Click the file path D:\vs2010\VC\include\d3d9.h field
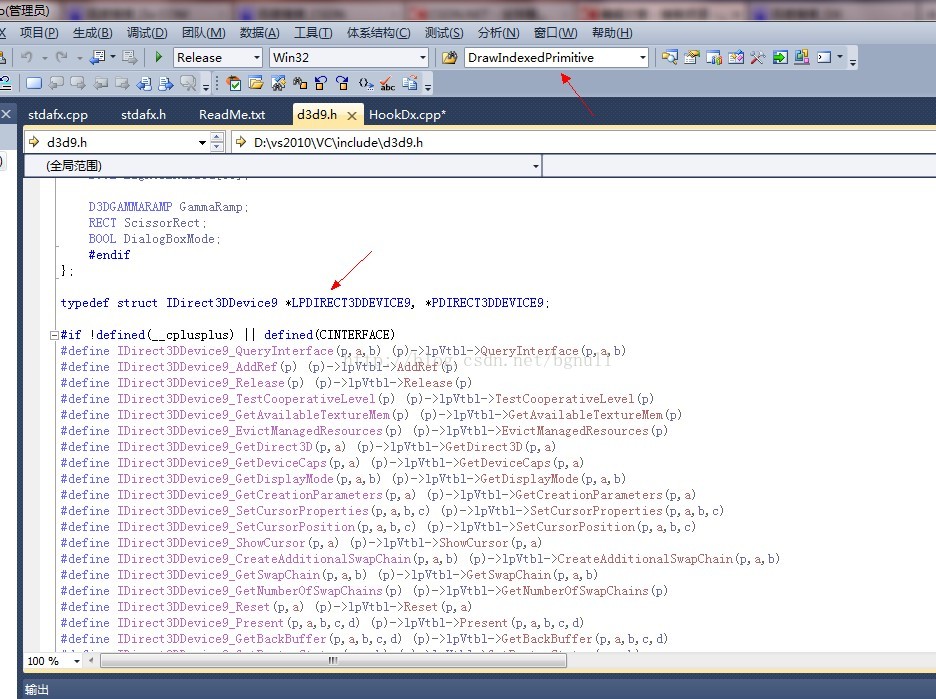Viewport: 936px width, 699px height. [x=584, y=142]
